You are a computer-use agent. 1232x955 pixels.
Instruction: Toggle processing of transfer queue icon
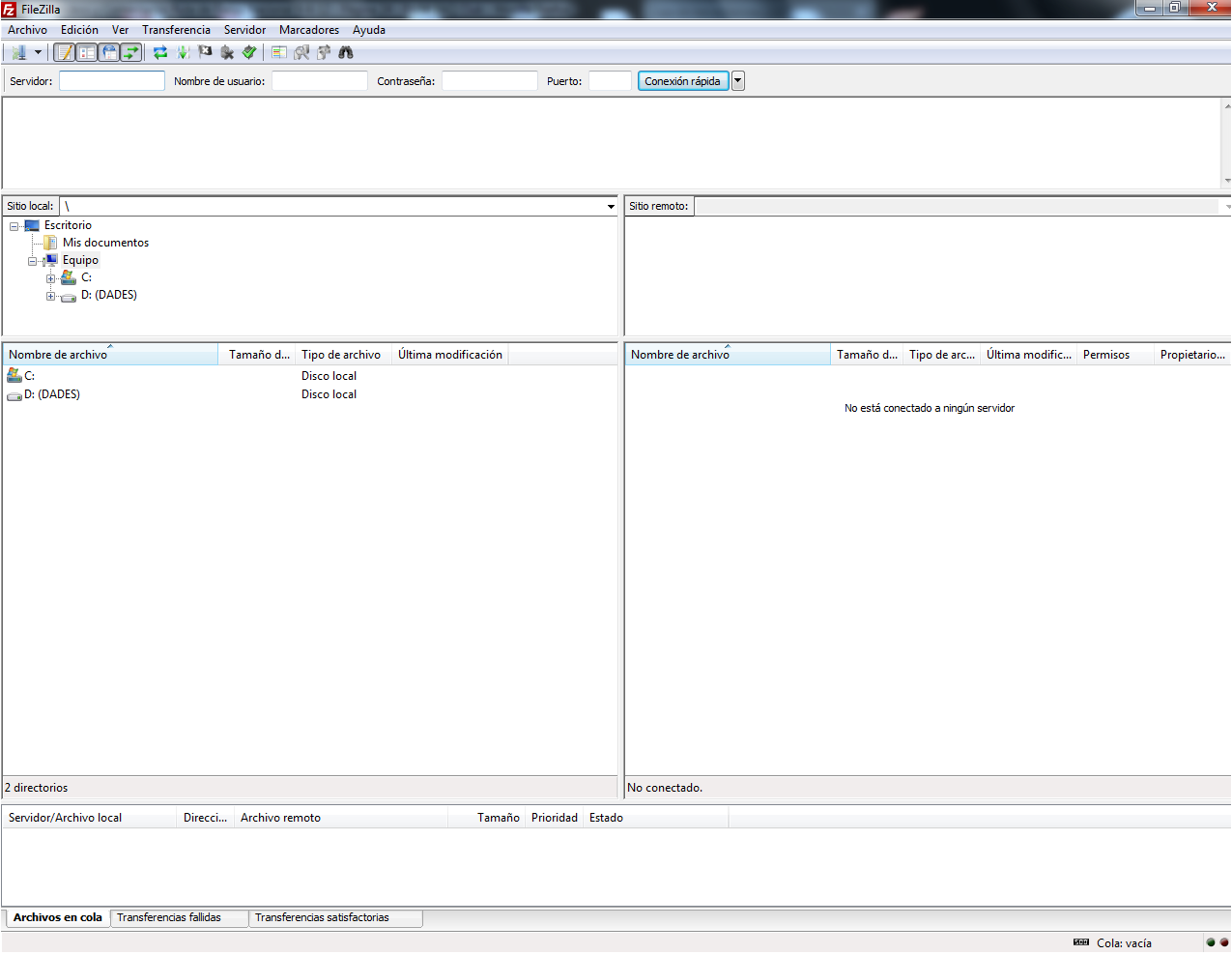click(183, 52)
